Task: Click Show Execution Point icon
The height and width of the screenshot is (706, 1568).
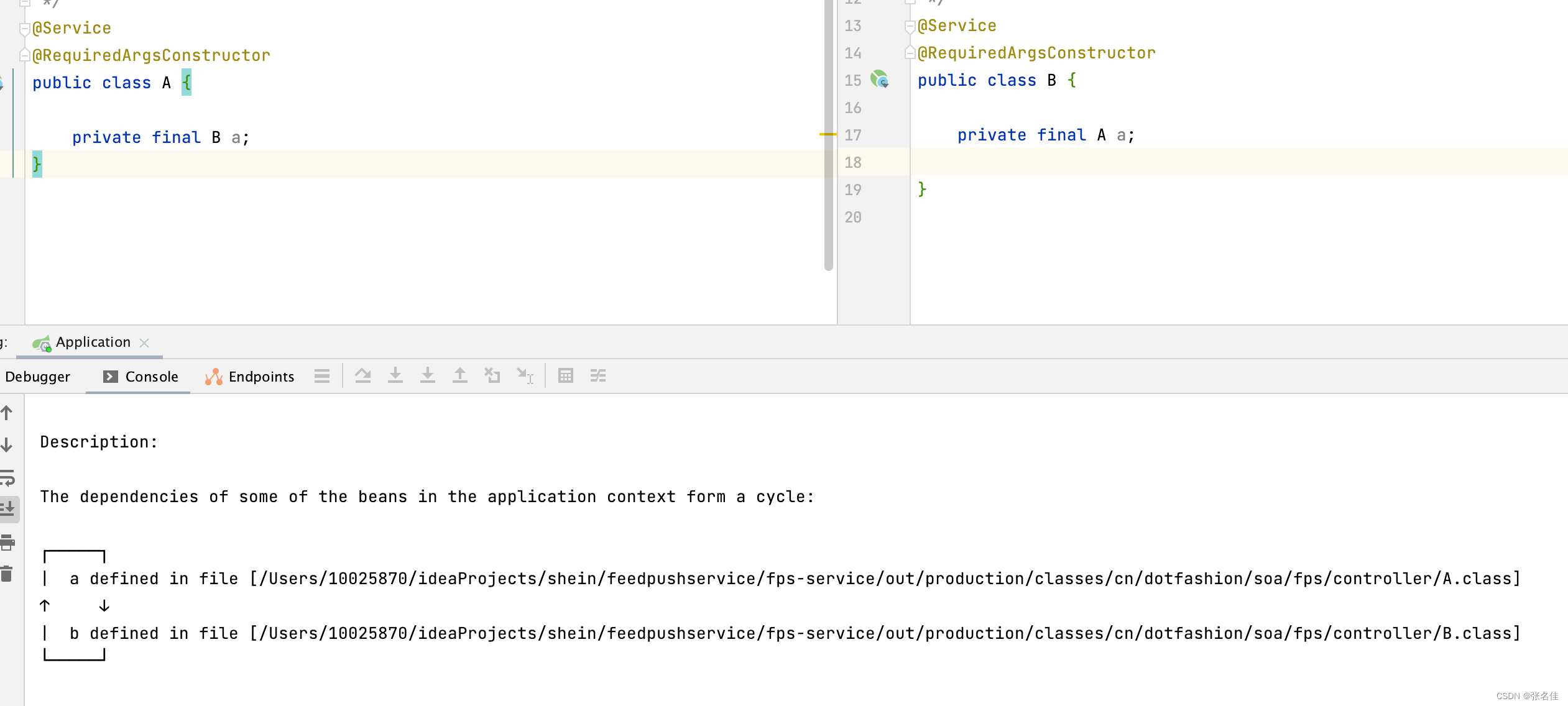Action: pos(322,376)
